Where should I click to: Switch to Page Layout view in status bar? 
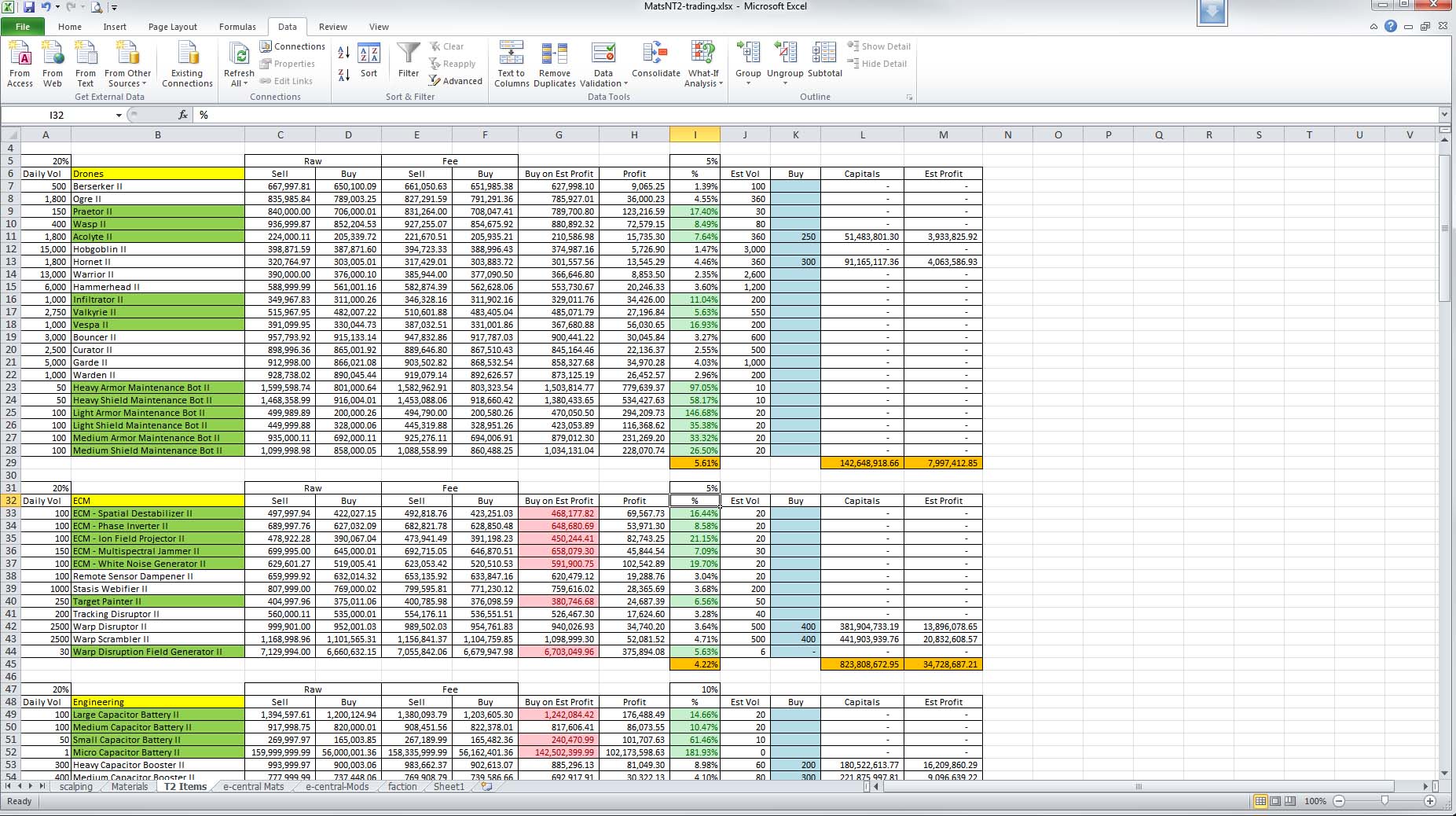coord(1275,801)
